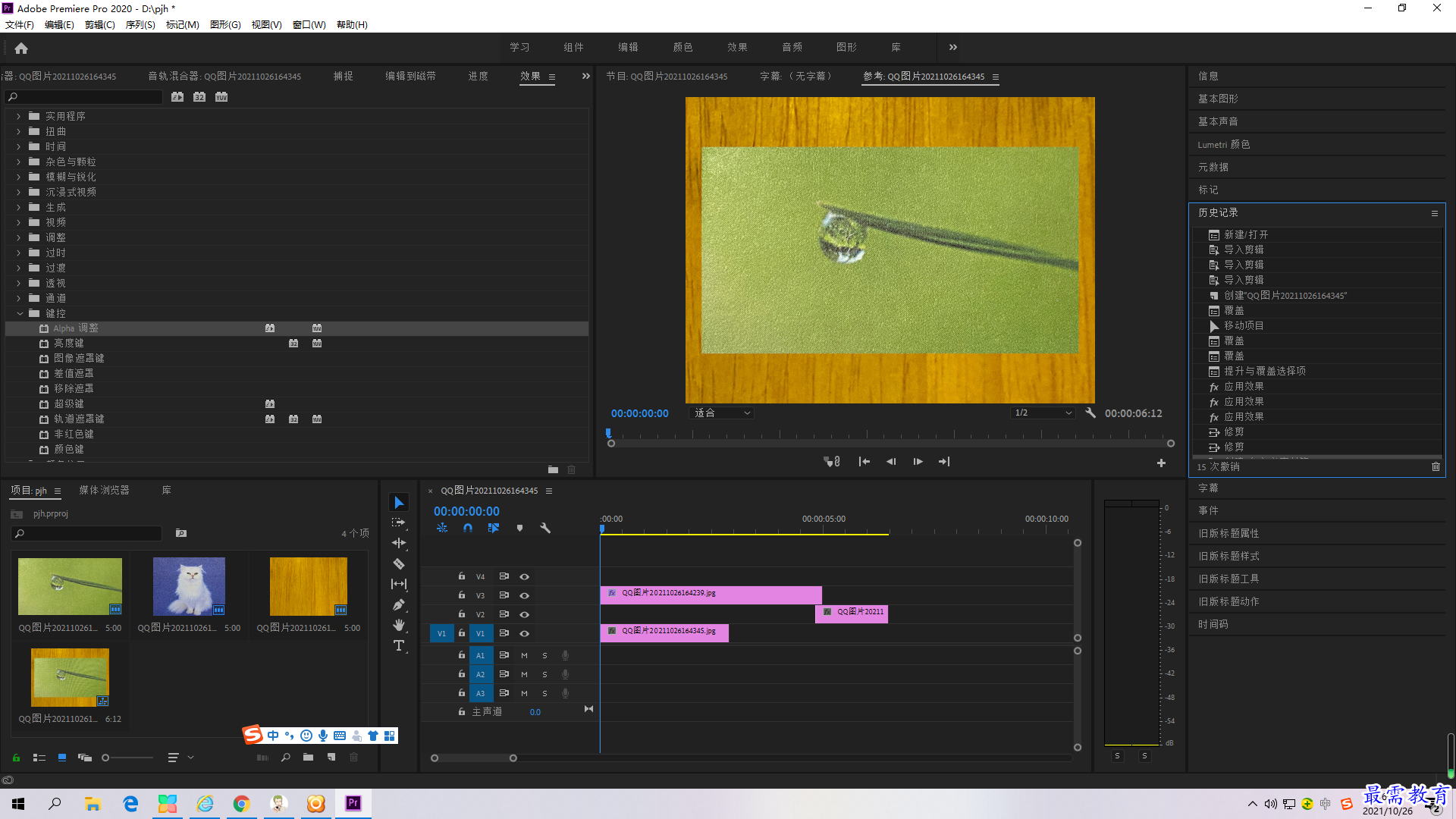
Task: Mute audio track A1
Action: [524, 655]
